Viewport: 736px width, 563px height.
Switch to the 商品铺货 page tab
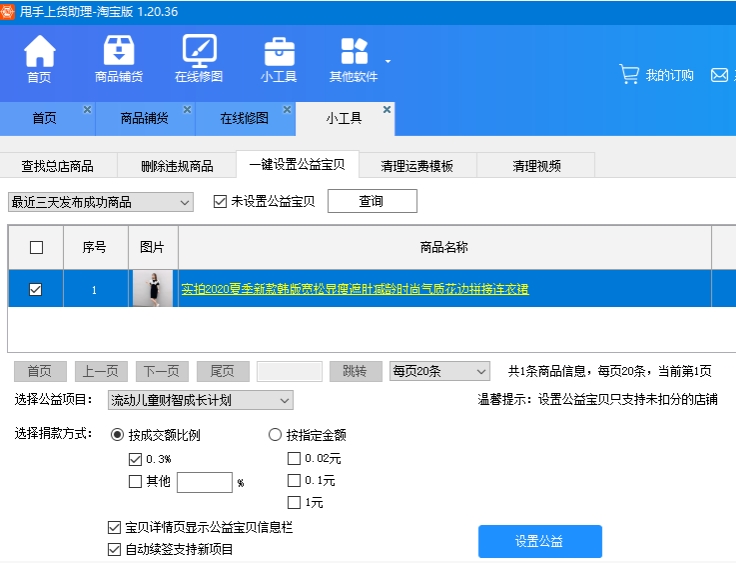pyautogui.click(x=145, y=118)
